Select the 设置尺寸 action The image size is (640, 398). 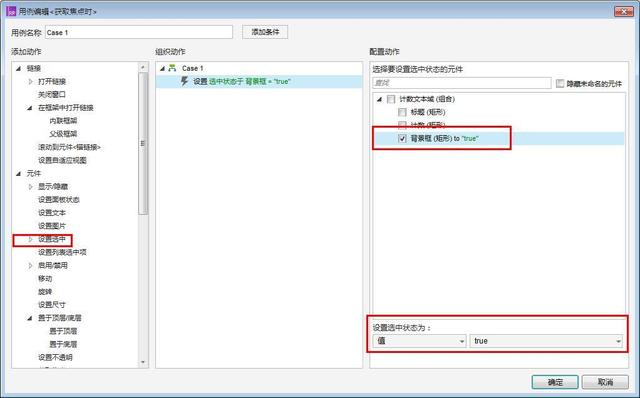(x=52, y=305)
